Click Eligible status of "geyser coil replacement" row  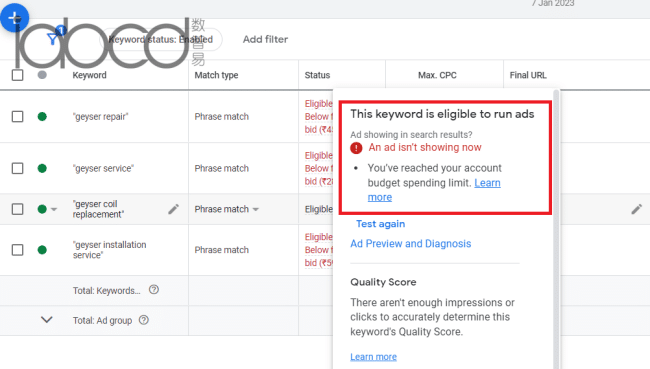click(x=318, y=209)
